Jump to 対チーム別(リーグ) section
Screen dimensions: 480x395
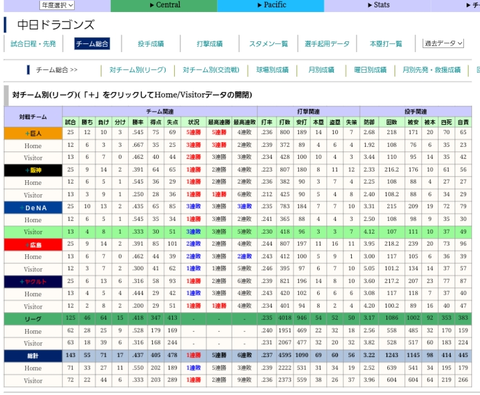(x=138, y=70)
